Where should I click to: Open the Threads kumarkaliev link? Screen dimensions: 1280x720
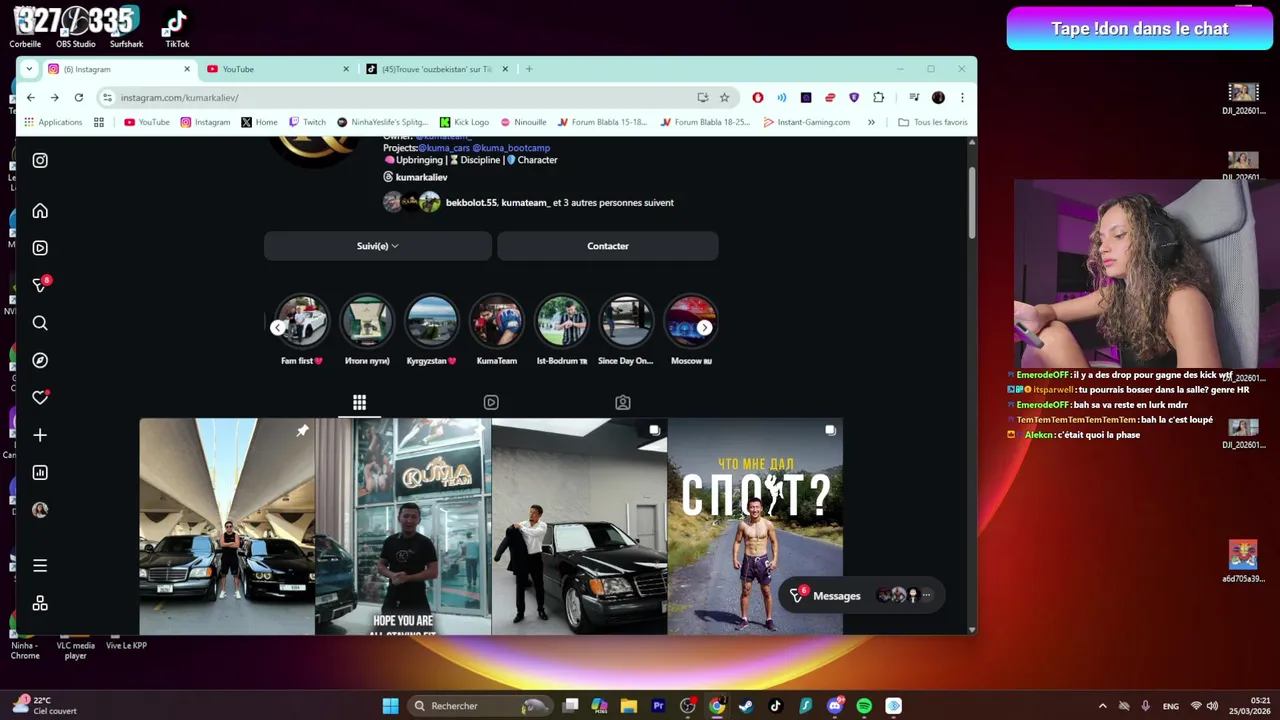tap(415, 177)
